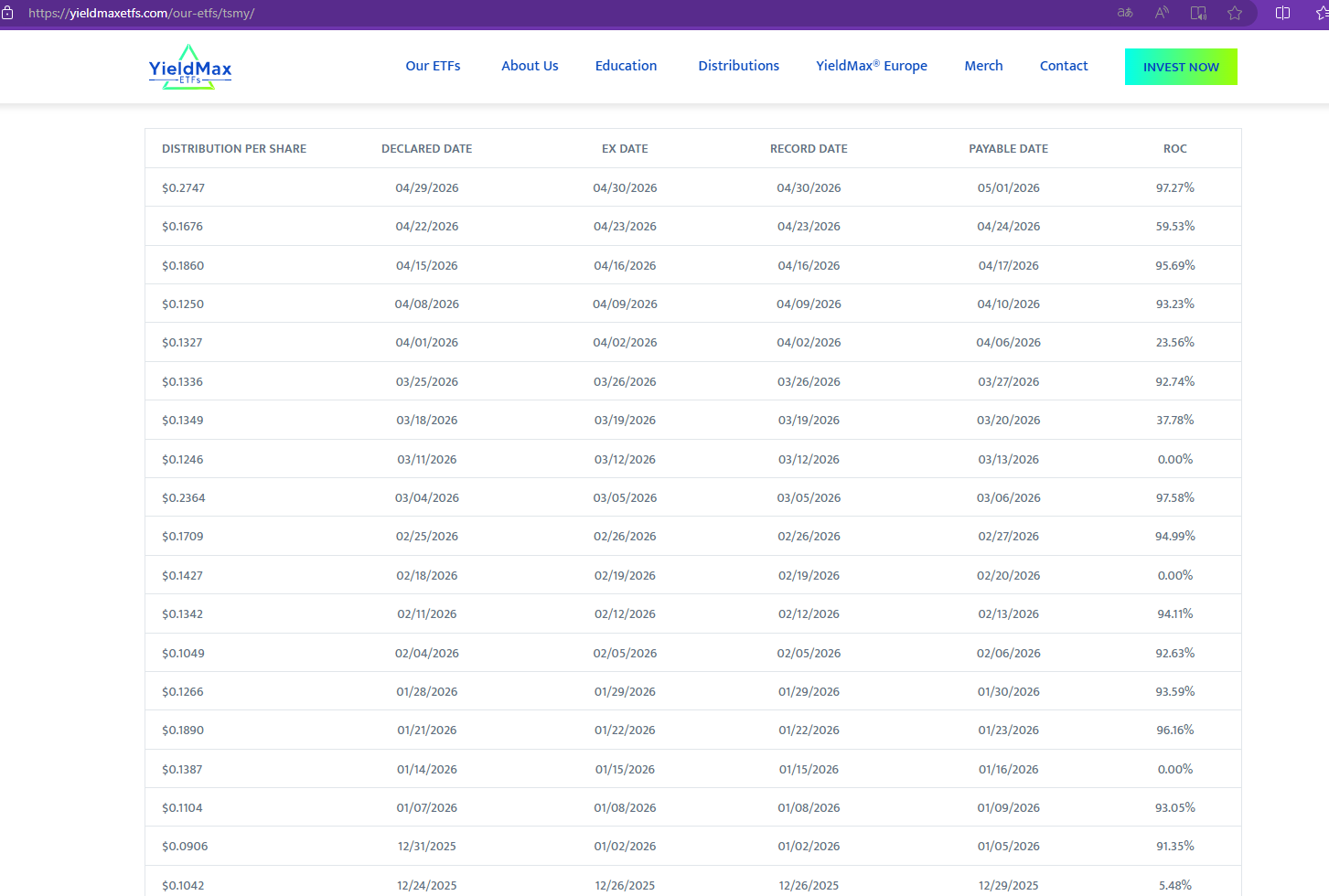Viewport: 1329px width, 896px height.
Task: Click the YieldMax ETFs logo
Action: 190,67
